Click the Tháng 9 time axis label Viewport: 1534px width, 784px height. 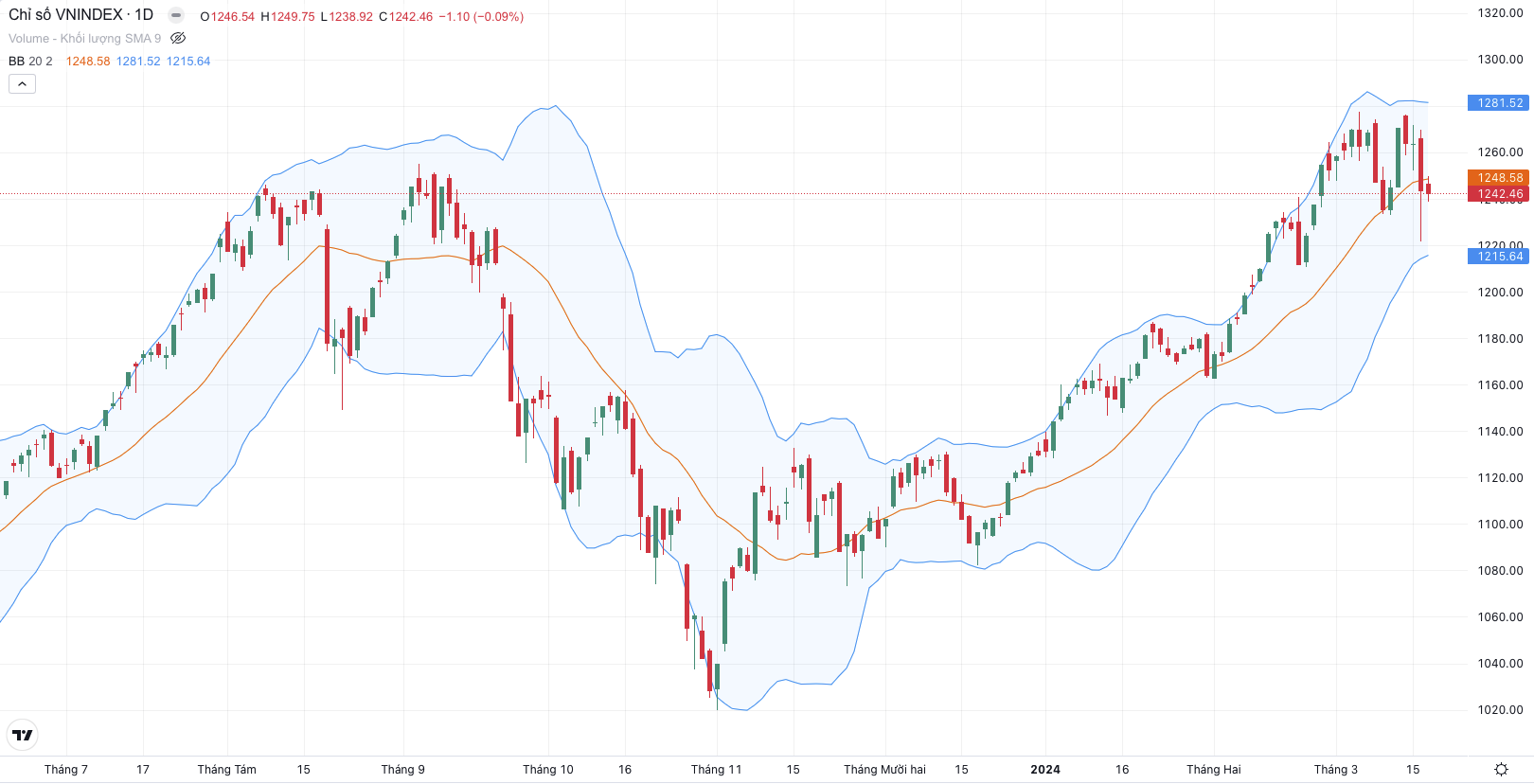pyautogui.click(x=403, y=770)
